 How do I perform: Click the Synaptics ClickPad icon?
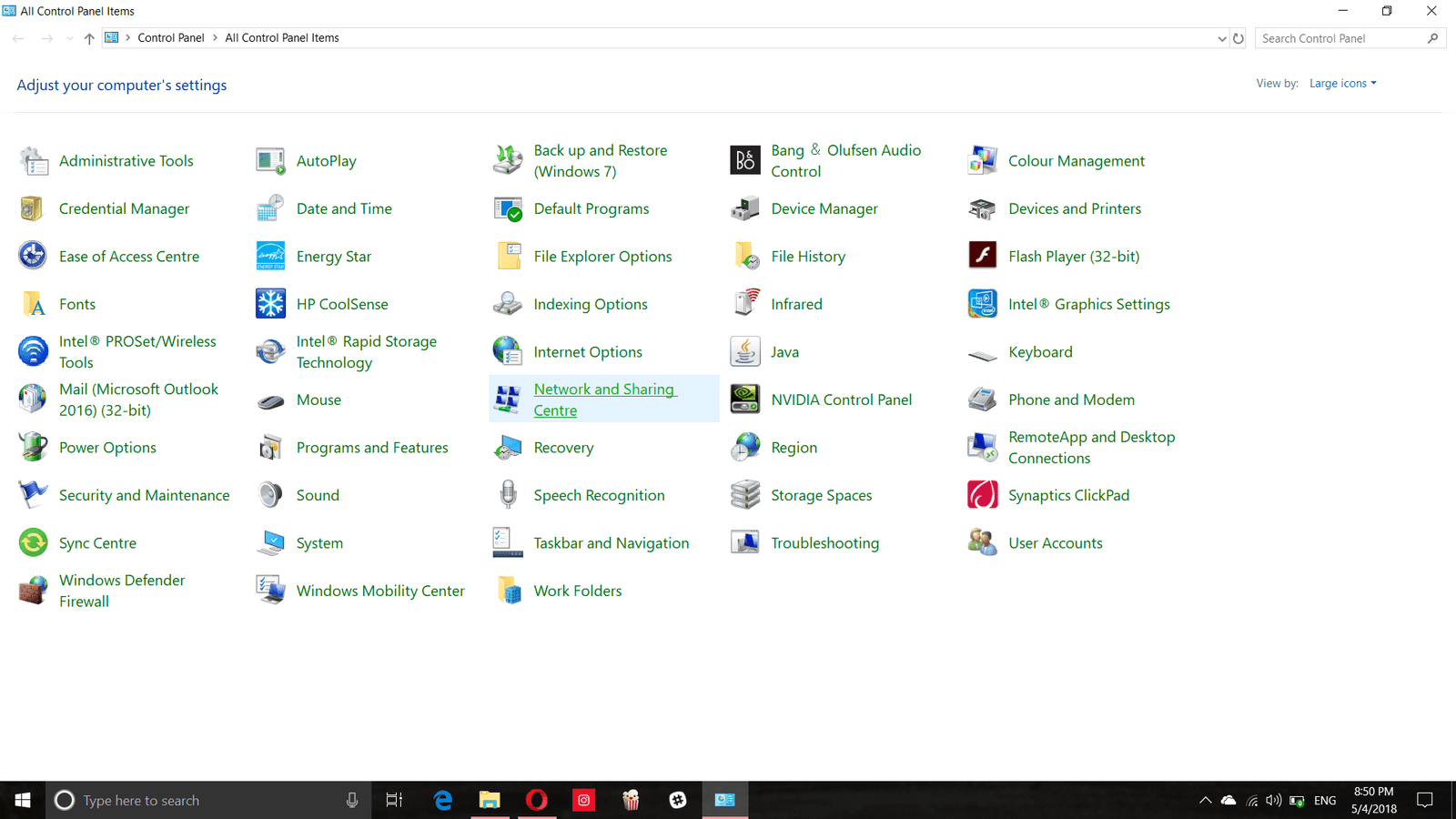983,495
